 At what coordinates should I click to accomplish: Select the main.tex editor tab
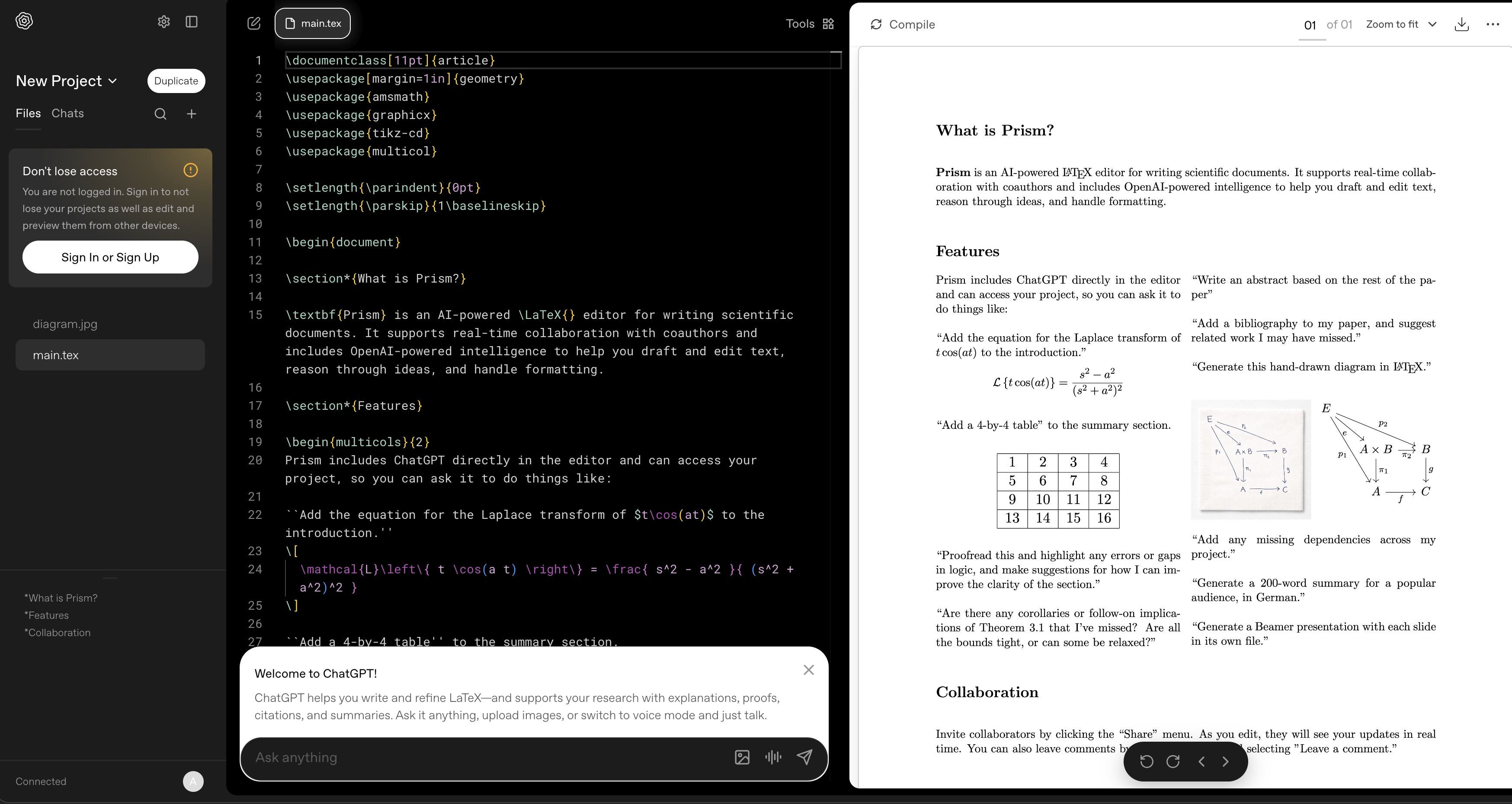[313, 23]
